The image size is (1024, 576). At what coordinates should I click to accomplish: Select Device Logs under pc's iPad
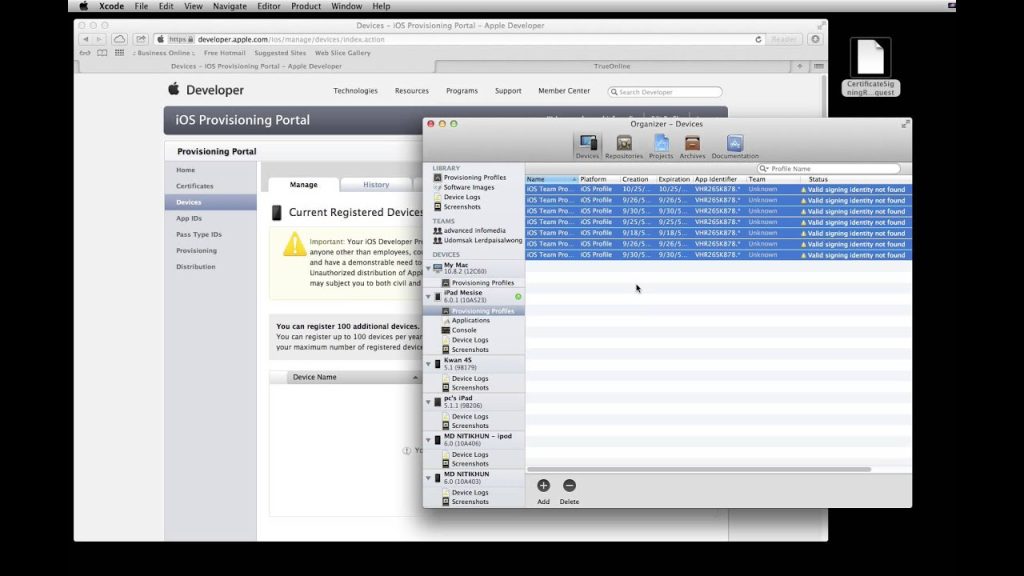[x=470, y=417]
